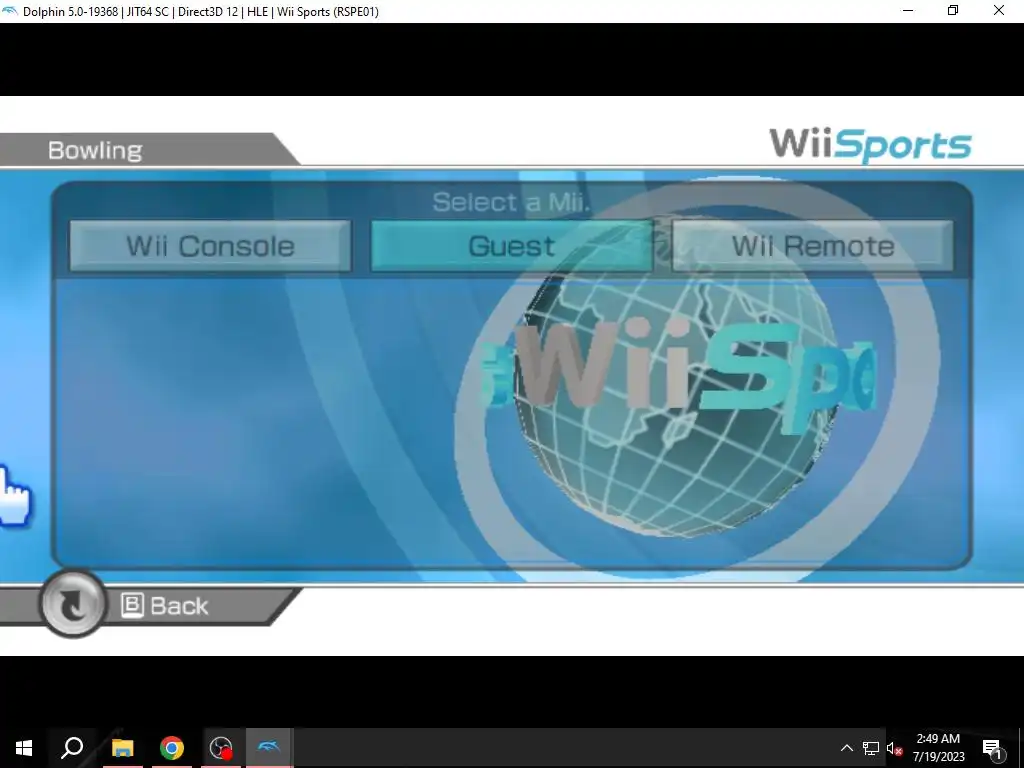Image resolution: width=1024 pixels, height=768 pixels.
Task: Open Google Chrome from taskbar
Action: (x=172, y=748)
